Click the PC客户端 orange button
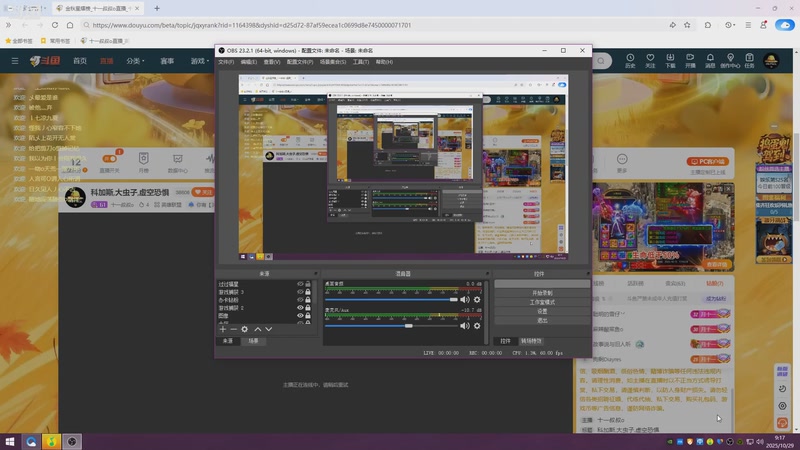 707,161
